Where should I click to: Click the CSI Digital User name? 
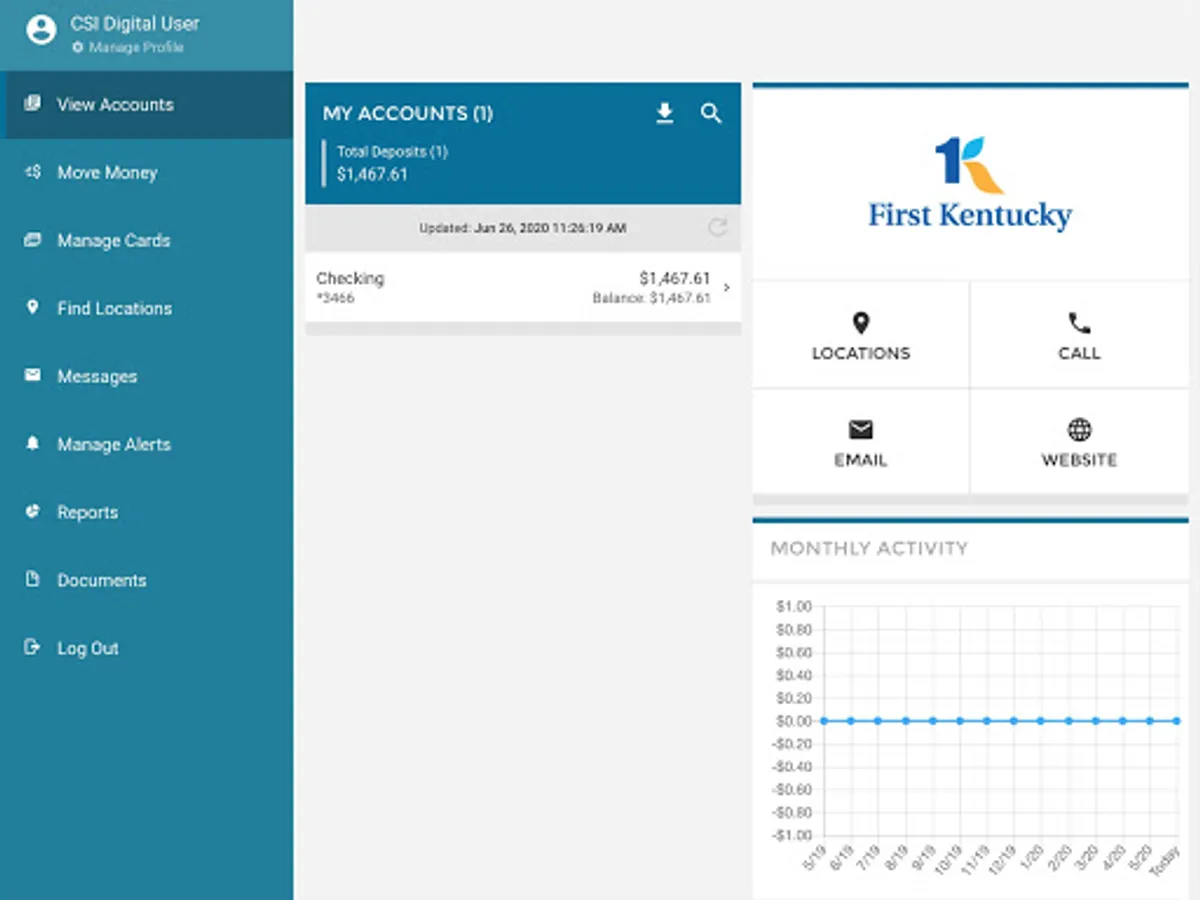pyautogui.click(x=135, y=23)
